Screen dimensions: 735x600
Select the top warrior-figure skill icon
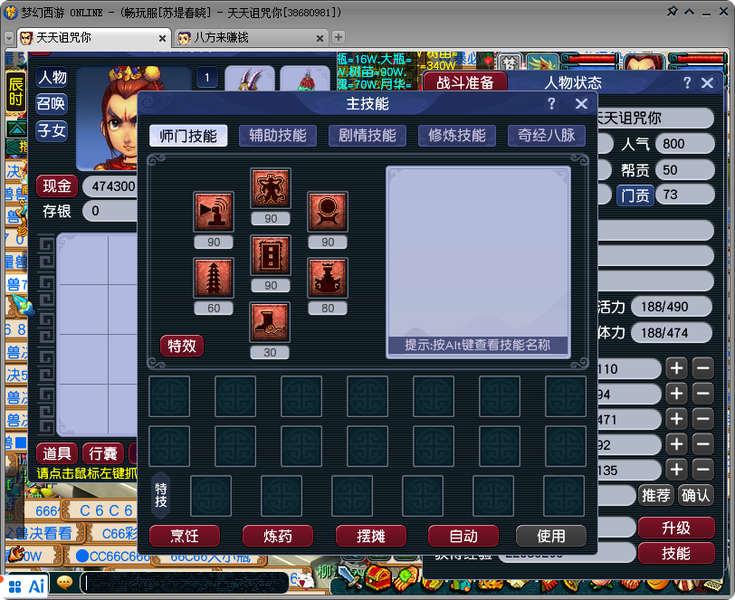(x=270, y=188)
